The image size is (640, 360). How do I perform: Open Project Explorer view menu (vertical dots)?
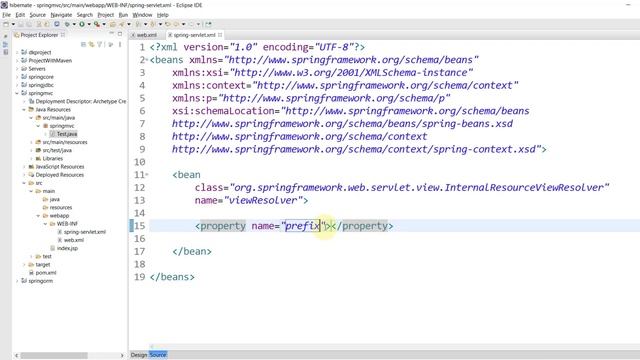coord(120,44)
